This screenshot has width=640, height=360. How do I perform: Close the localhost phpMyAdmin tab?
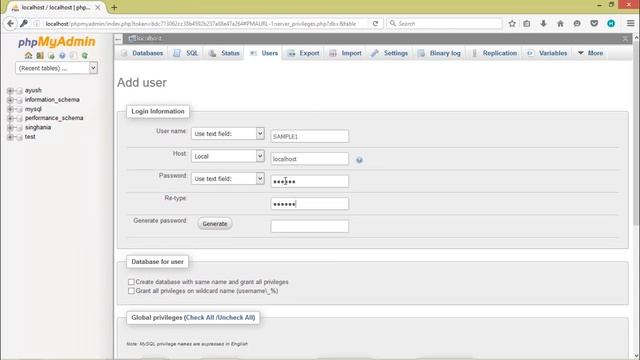tap(98, 7)
